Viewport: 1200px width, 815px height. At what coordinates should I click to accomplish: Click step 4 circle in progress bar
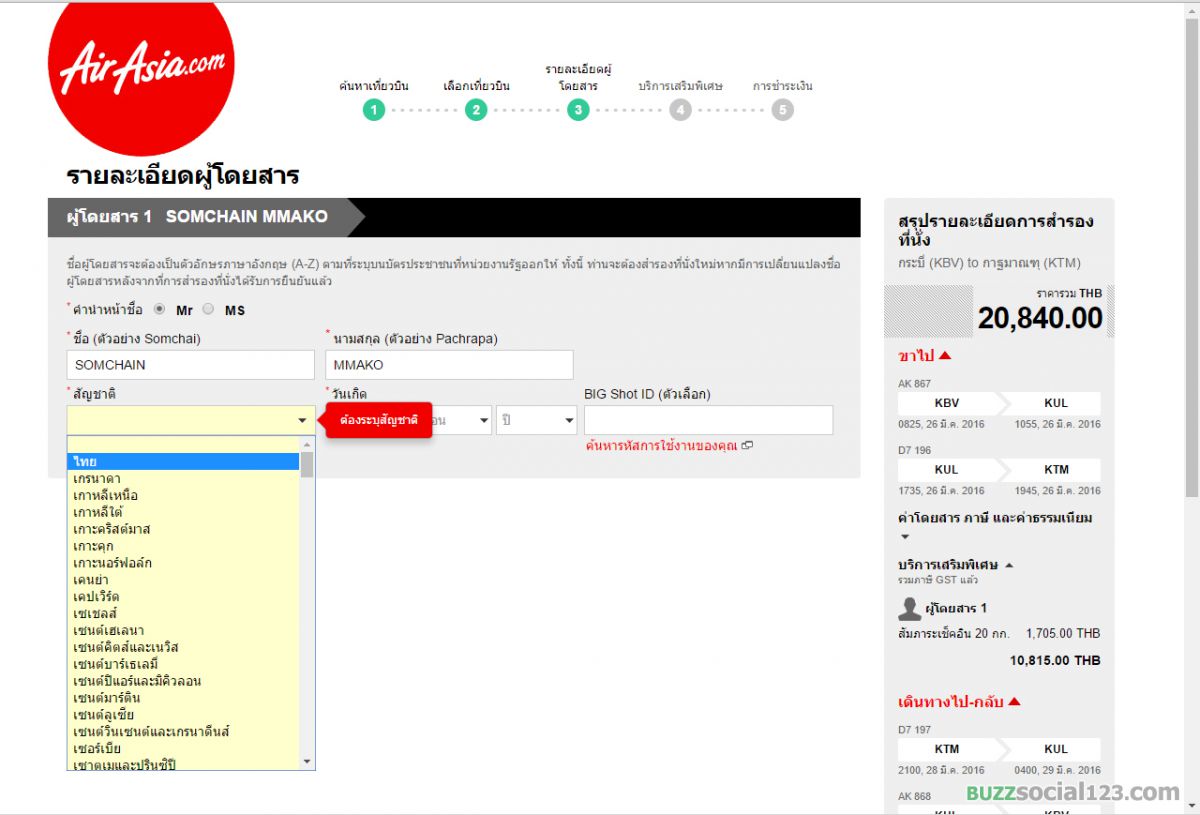point(681,110)
